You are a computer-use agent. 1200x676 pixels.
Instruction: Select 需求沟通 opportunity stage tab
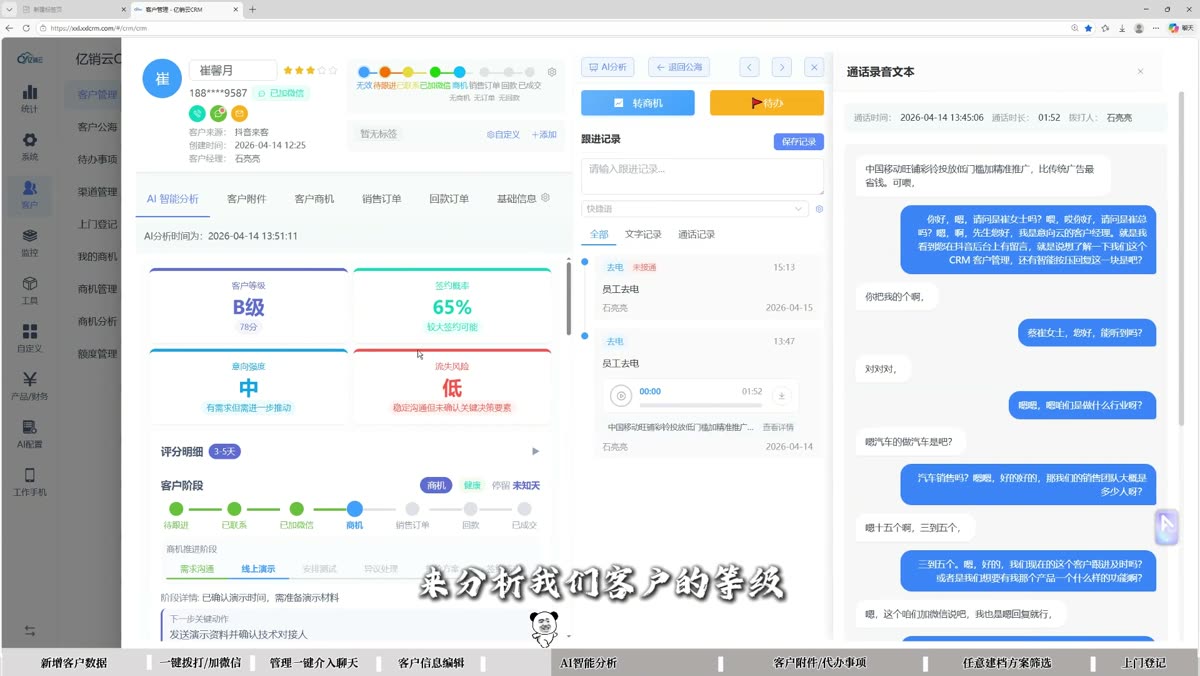point(196,569)
